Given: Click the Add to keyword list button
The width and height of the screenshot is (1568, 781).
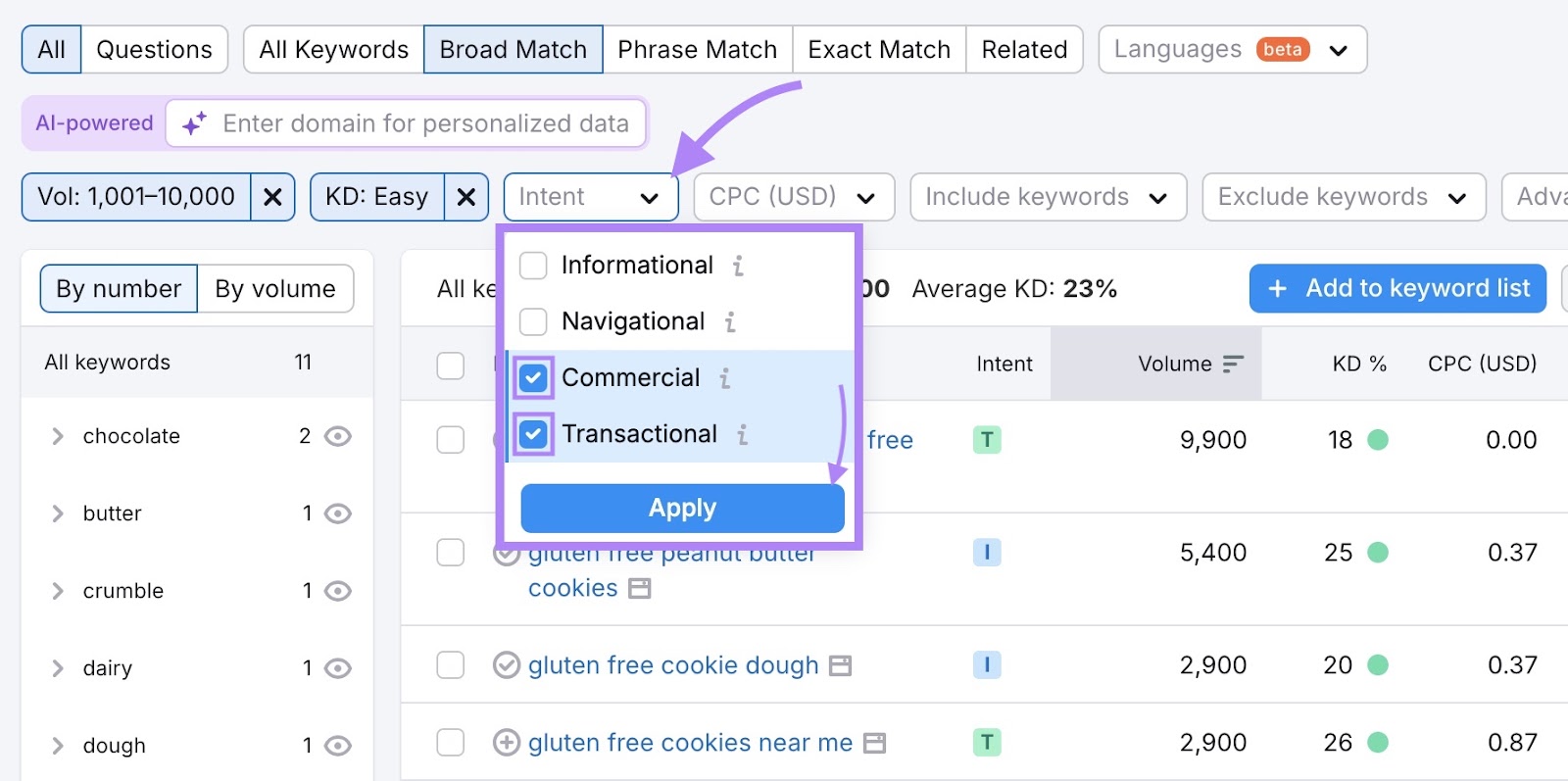Looking at the screenshot, I should [1396, 288].
